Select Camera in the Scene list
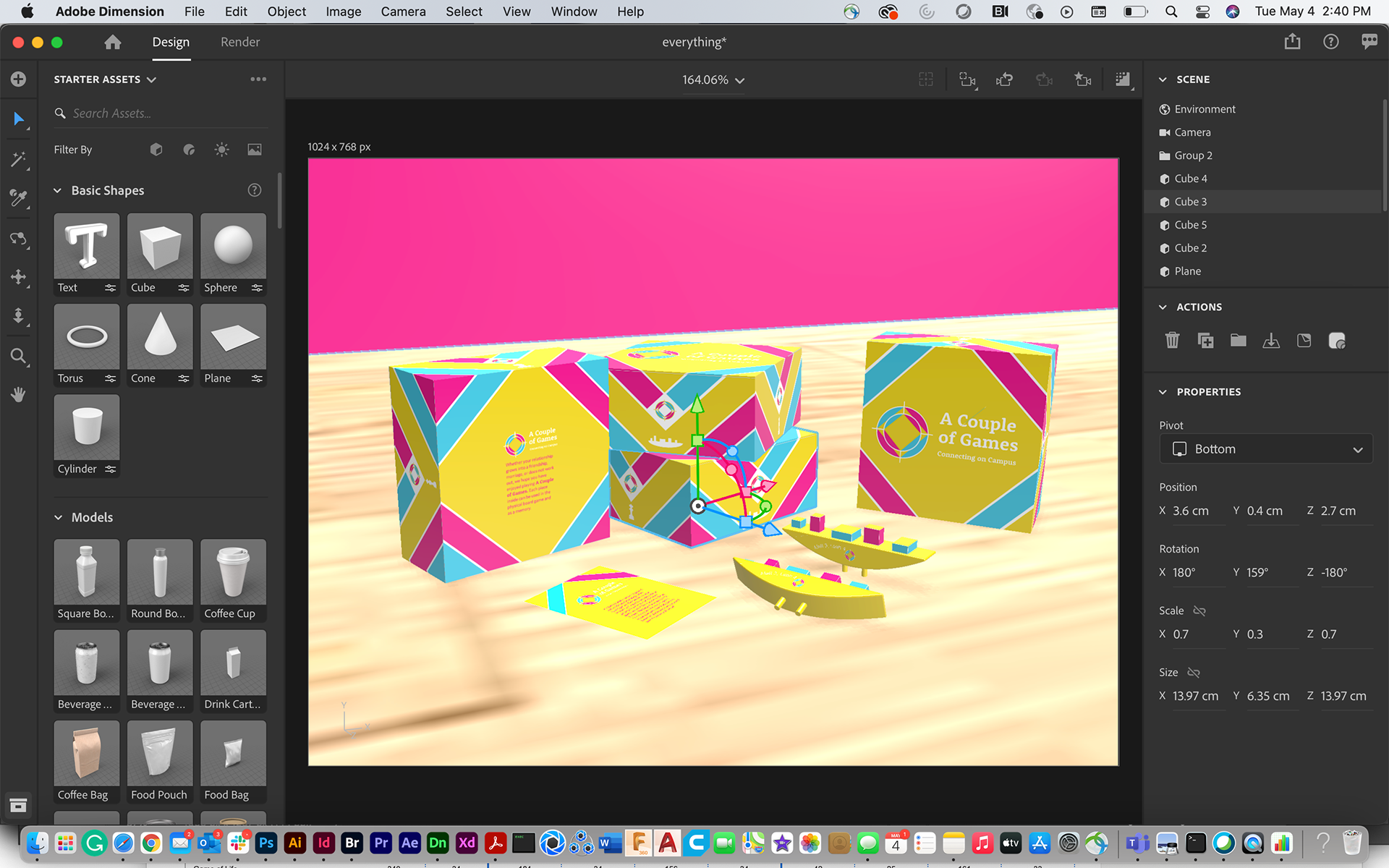 click(1264, 132)
